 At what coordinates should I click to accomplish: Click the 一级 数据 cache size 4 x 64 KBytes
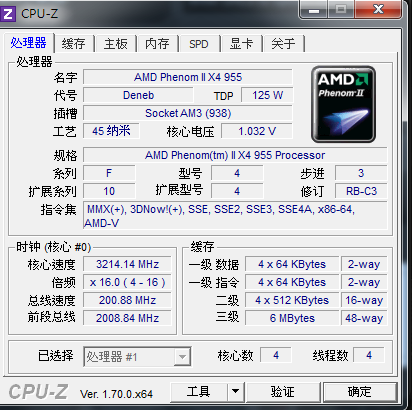click(x=292, y=264)
